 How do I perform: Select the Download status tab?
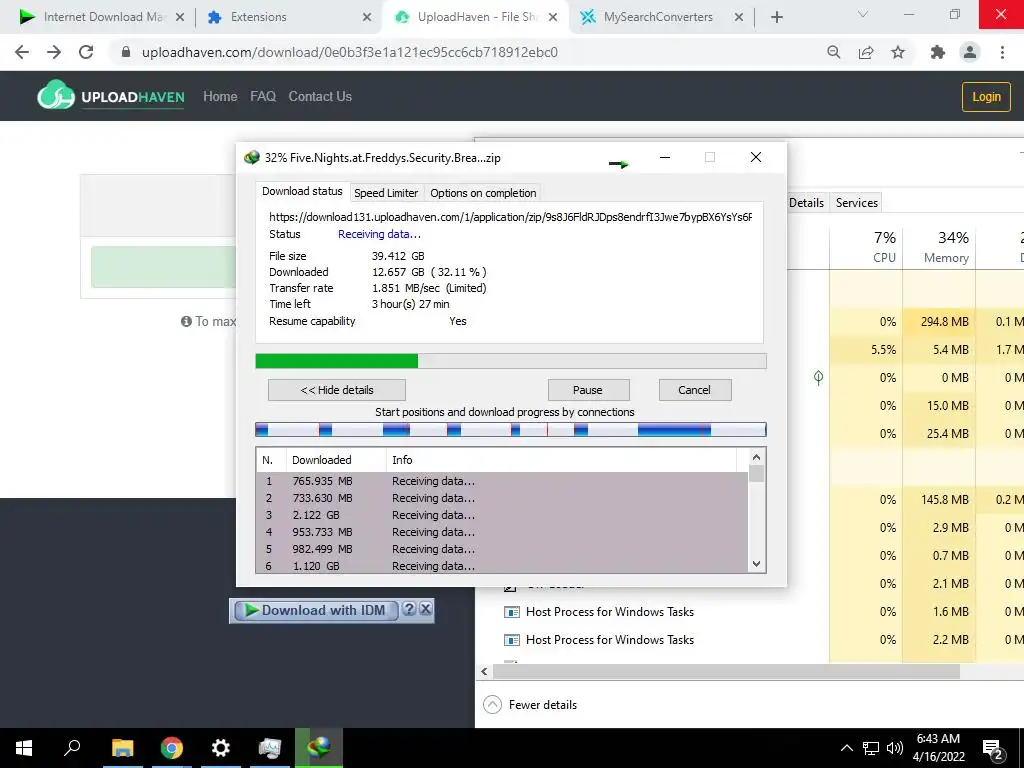click(302, 191)
